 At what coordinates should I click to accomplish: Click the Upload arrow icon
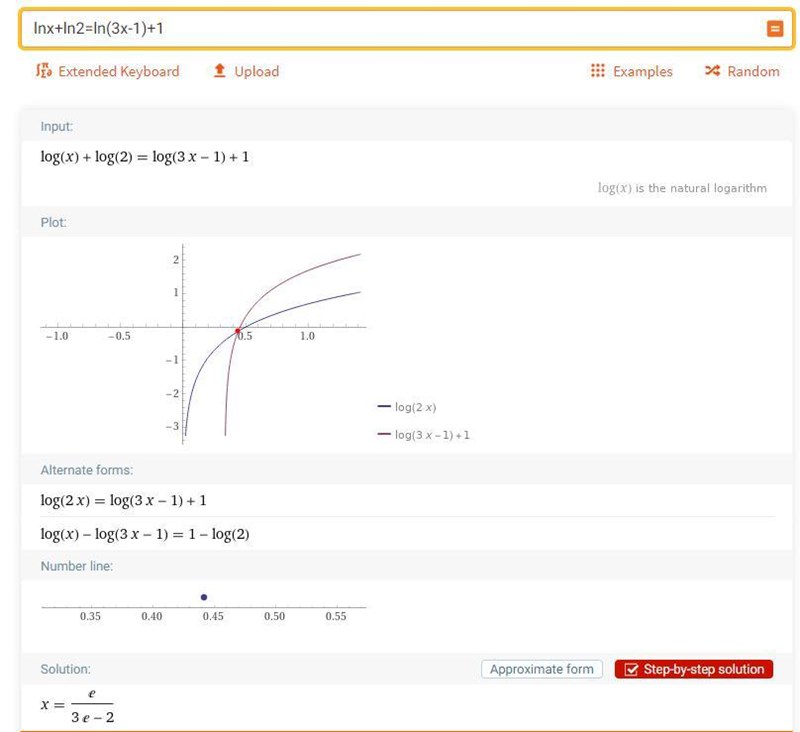pyautogui.click(x=220, y=71)
